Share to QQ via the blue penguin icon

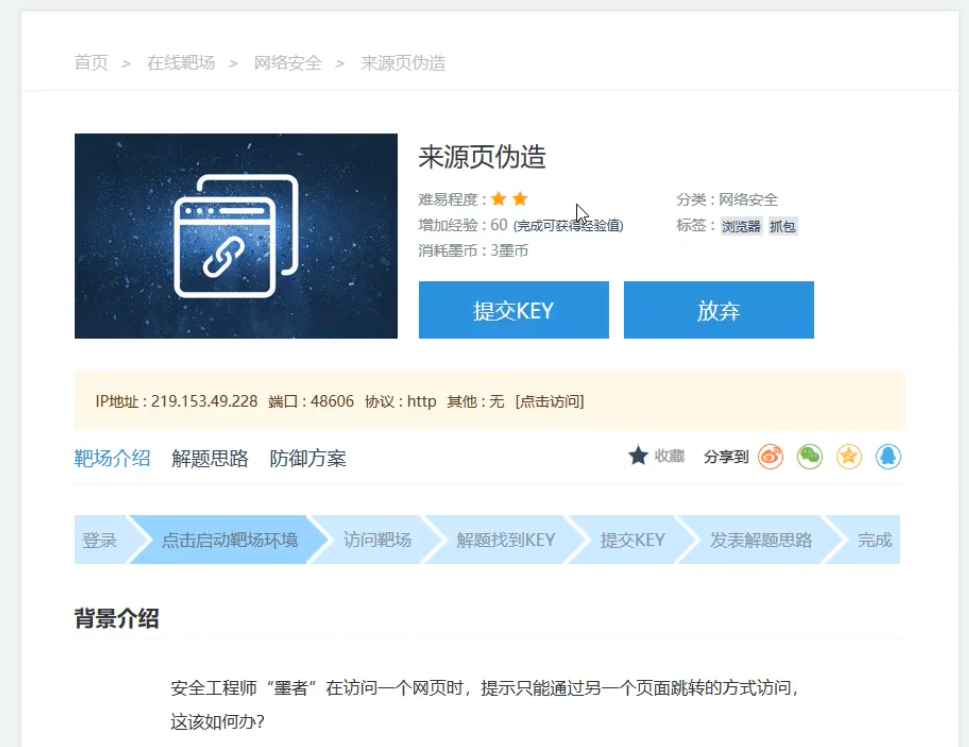coord(888,457)
